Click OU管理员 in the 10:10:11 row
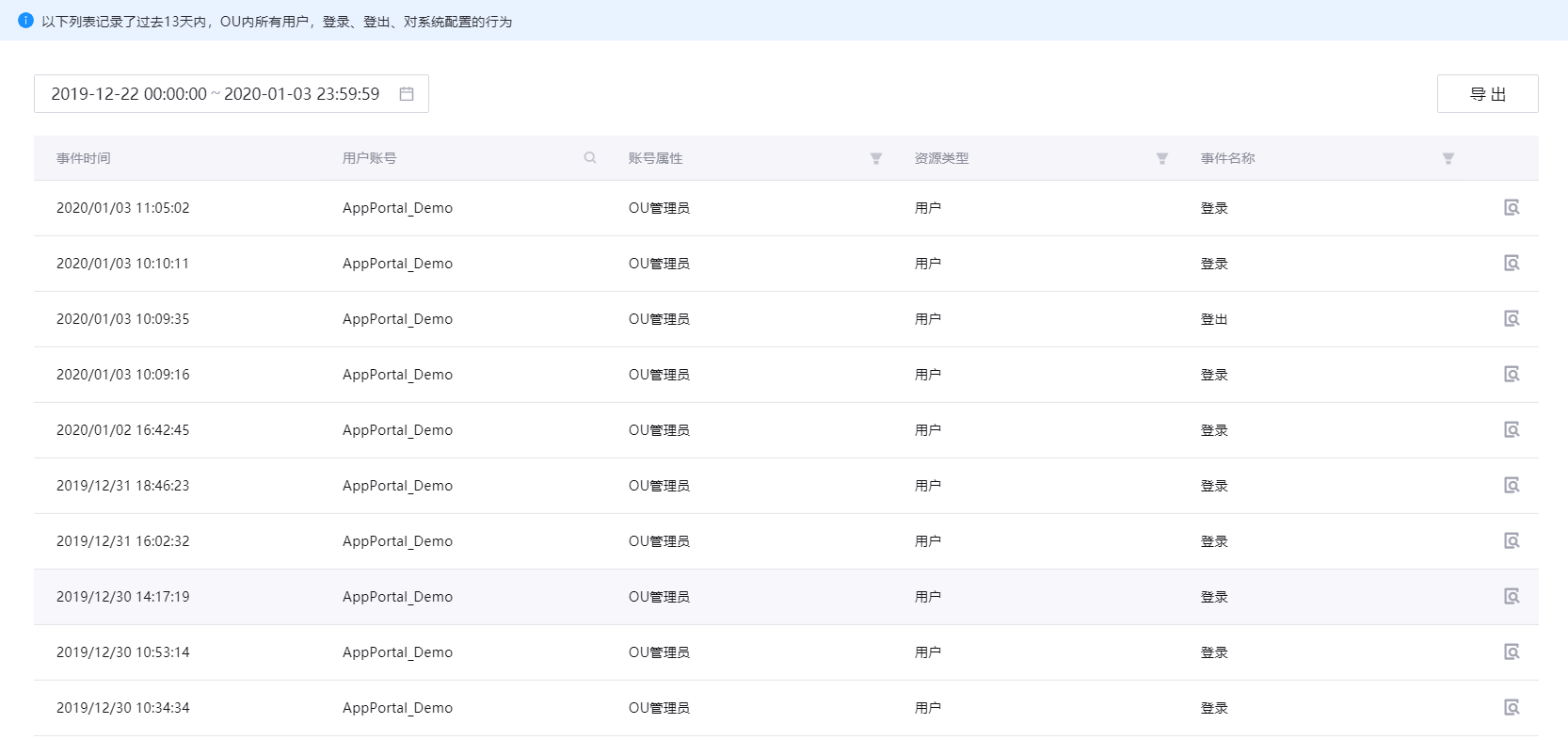 [x=659, y=264]
